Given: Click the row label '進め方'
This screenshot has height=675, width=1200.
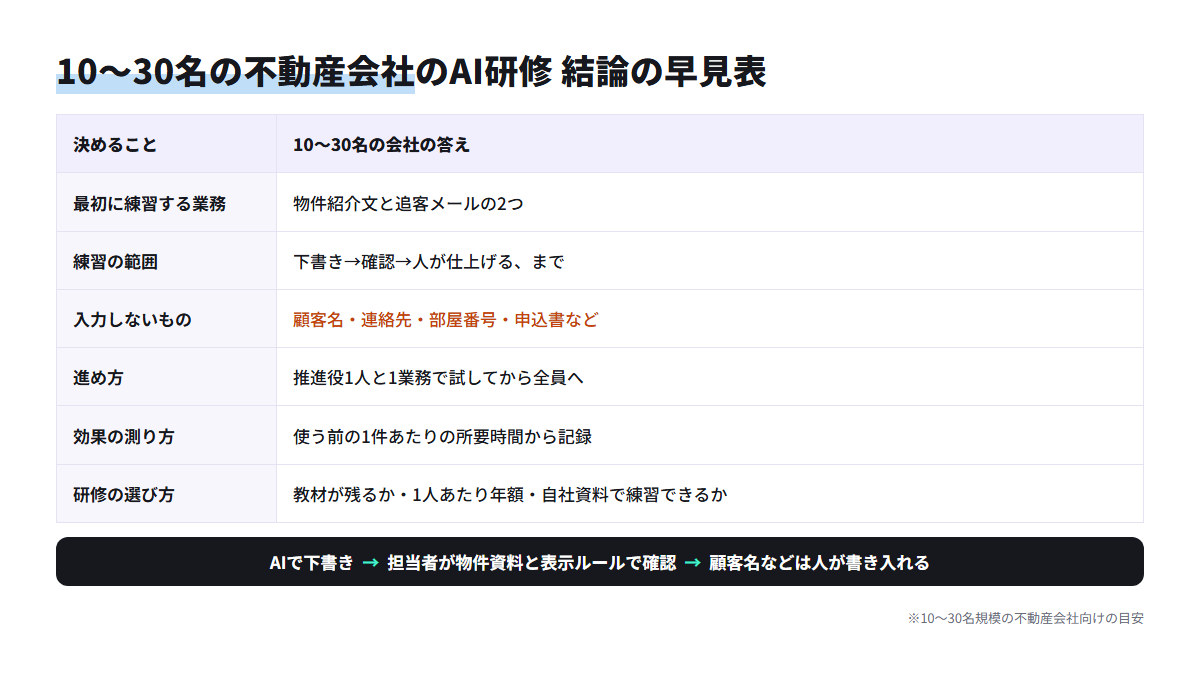Looking at the screenshot, I should [166, 378].
